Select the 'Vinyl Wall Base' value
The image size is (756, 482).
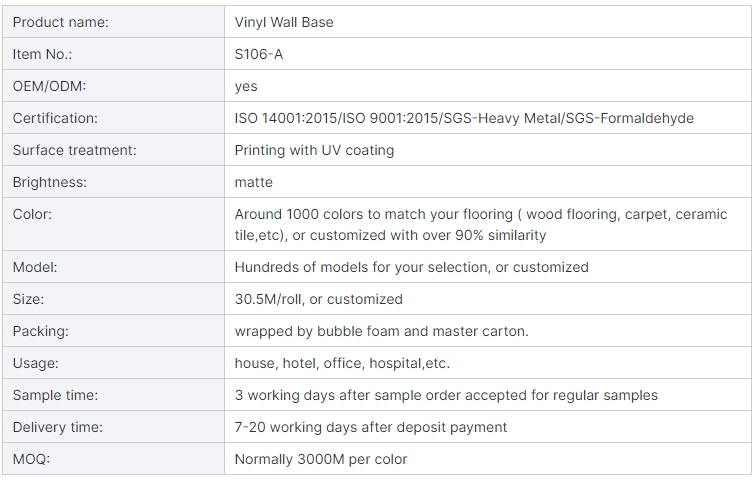click(284, 22)
